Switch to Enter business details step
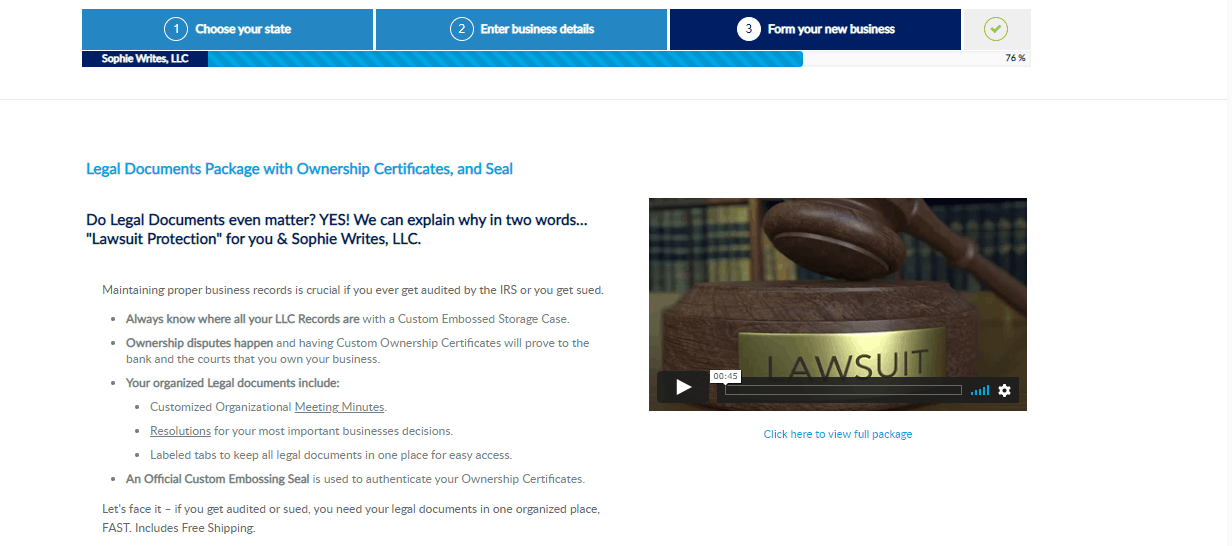Screen dimensions: 1232x546 click(x=536, y=30)
